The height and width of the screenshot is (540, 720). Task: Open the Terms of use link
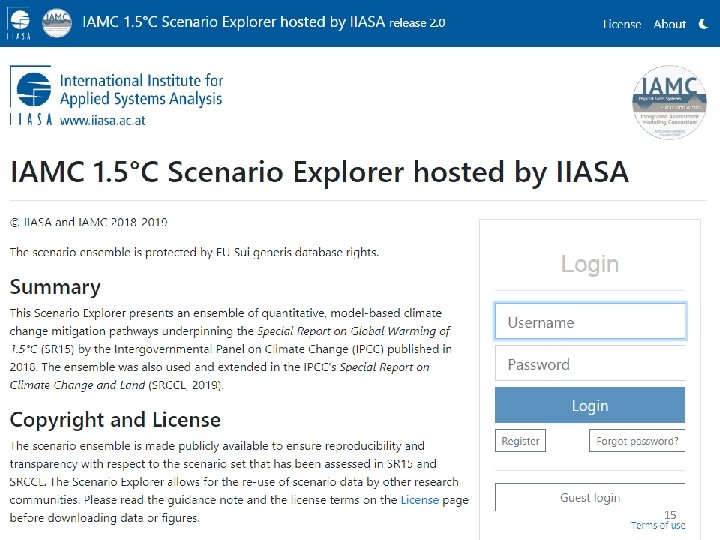coord(658,525)
